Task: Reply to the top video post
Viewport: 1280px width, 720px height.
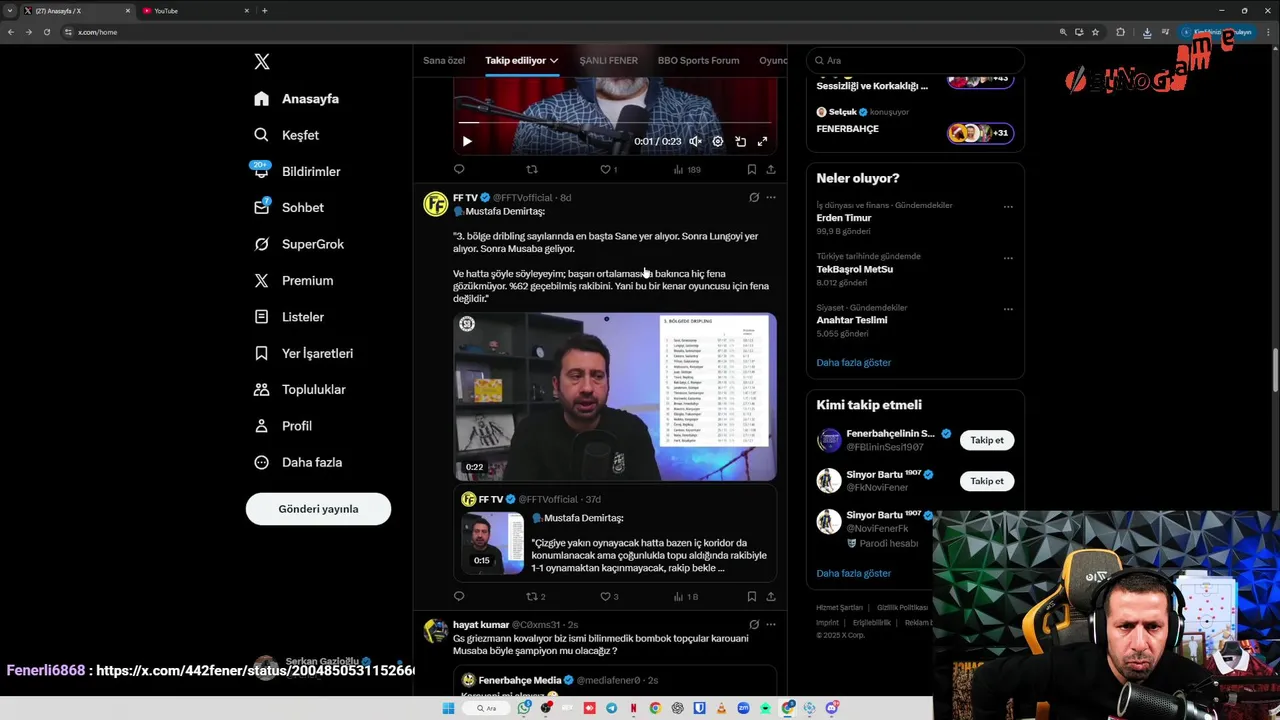Action: (459, 170)
